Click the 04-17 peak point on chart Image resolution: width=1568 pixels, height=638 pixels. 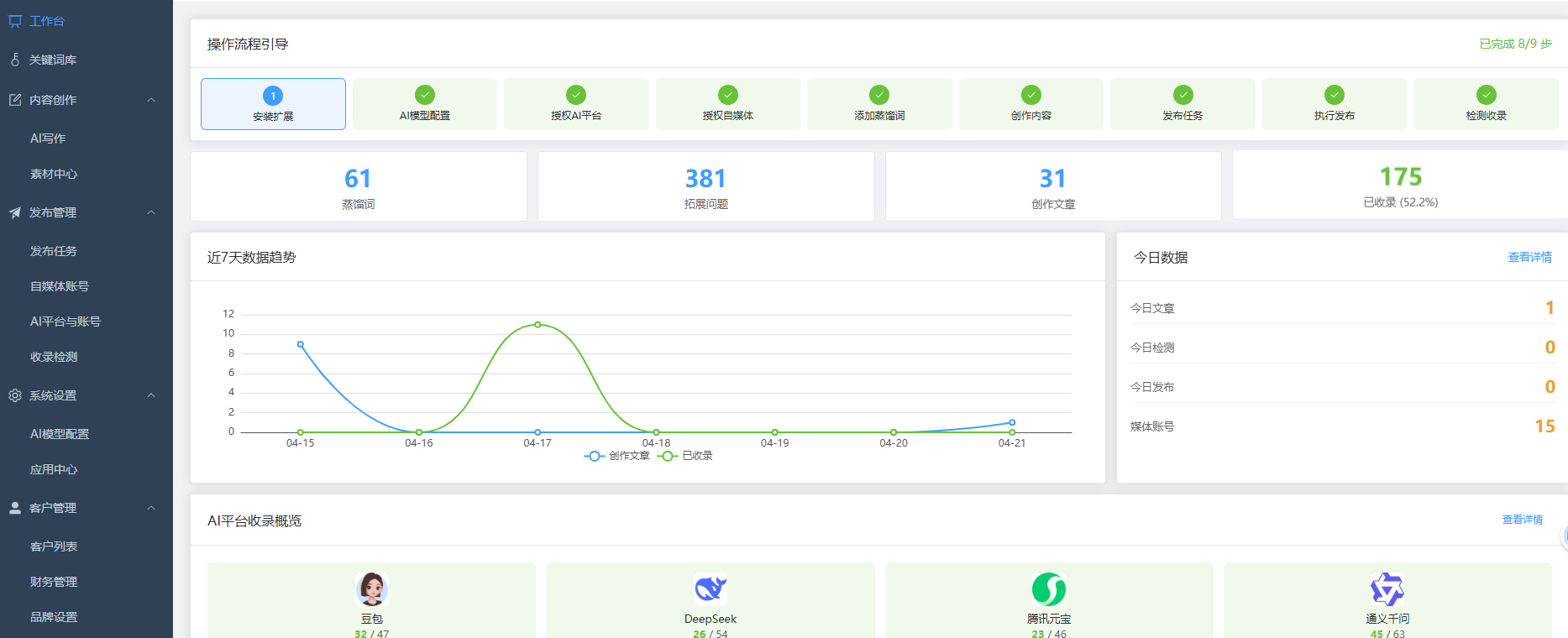point(538,325)
